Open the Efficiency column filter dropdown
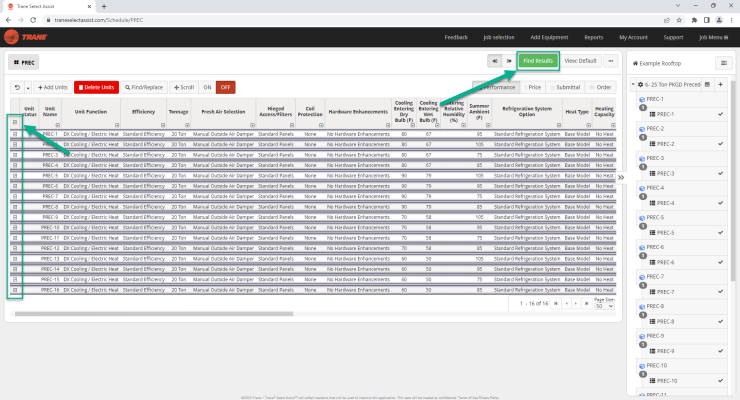Screen dimensions: 740x400 click(x=163, y=125)
